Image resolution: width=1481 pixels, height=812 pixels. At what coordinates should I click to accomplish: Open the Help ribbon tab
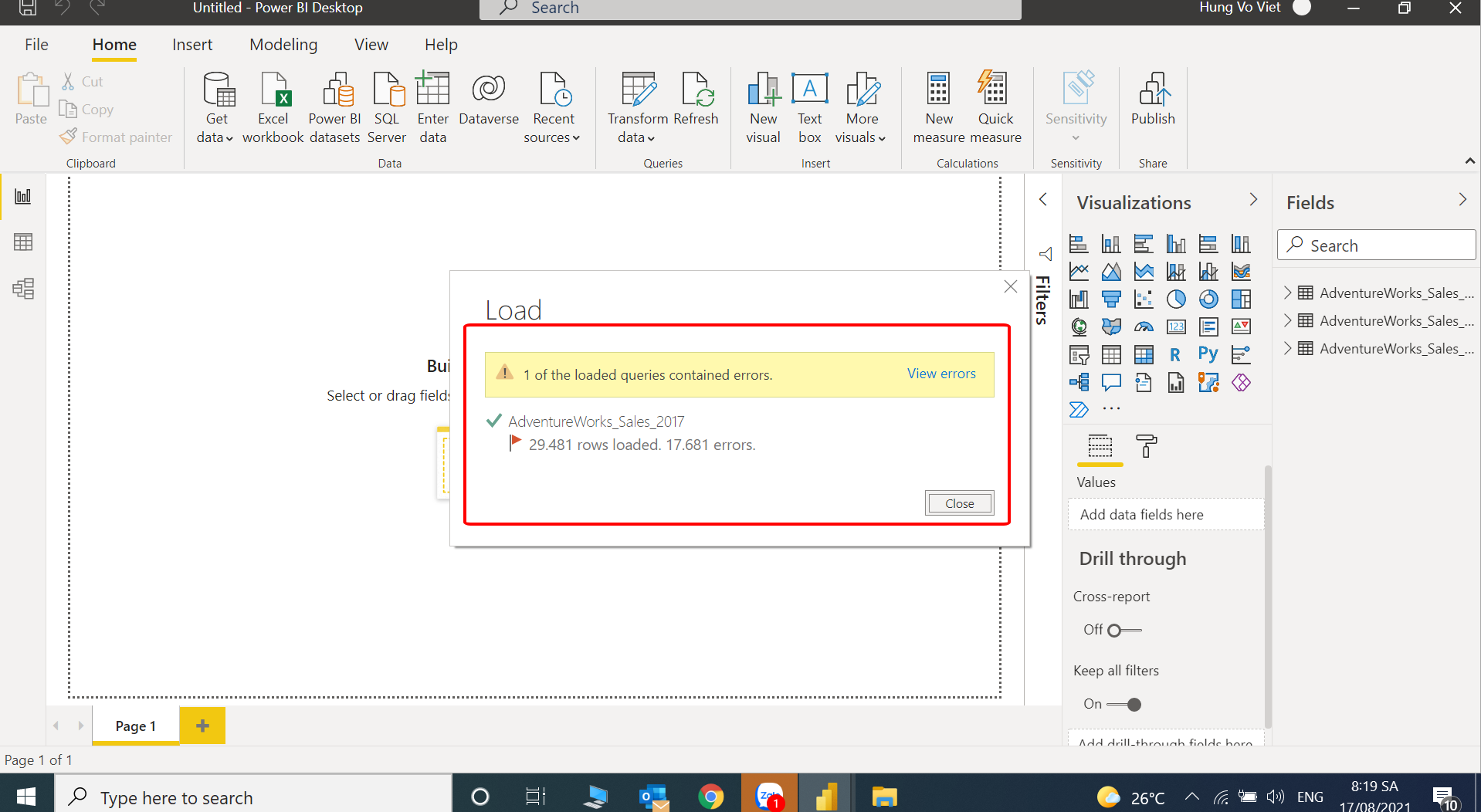pos(441,45)
